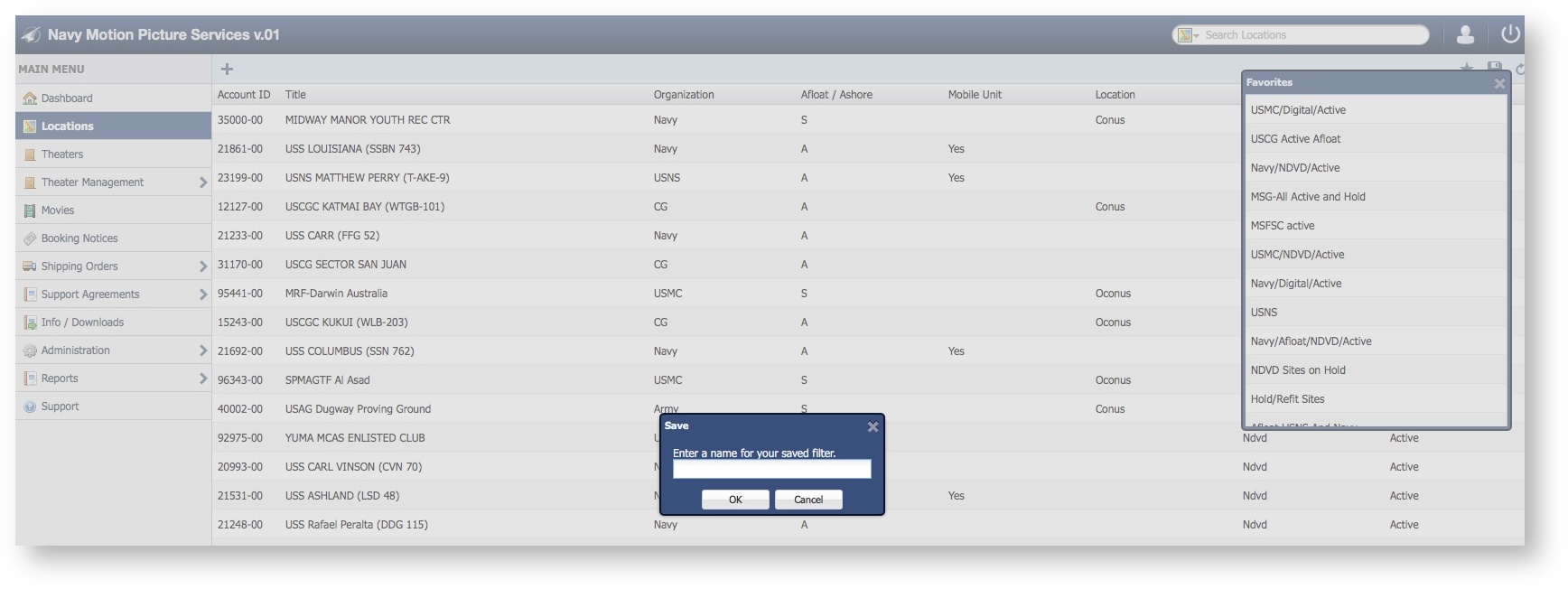Select USCG Active Afloat favorite filter
Viewport: 1568px width, 589px height.
(x=1295, y=139)
